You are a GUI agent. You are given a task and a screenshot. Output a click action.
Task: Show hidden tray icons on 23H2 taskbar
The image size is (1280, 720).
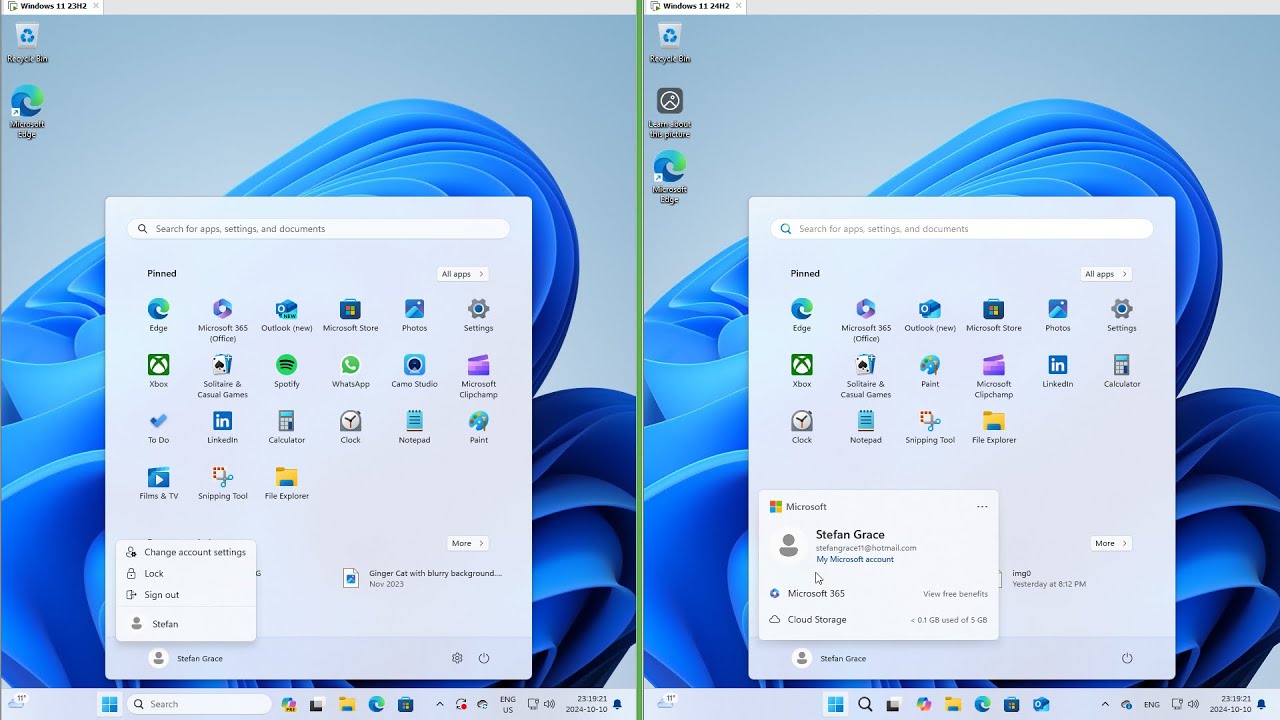tap(440, 704)
